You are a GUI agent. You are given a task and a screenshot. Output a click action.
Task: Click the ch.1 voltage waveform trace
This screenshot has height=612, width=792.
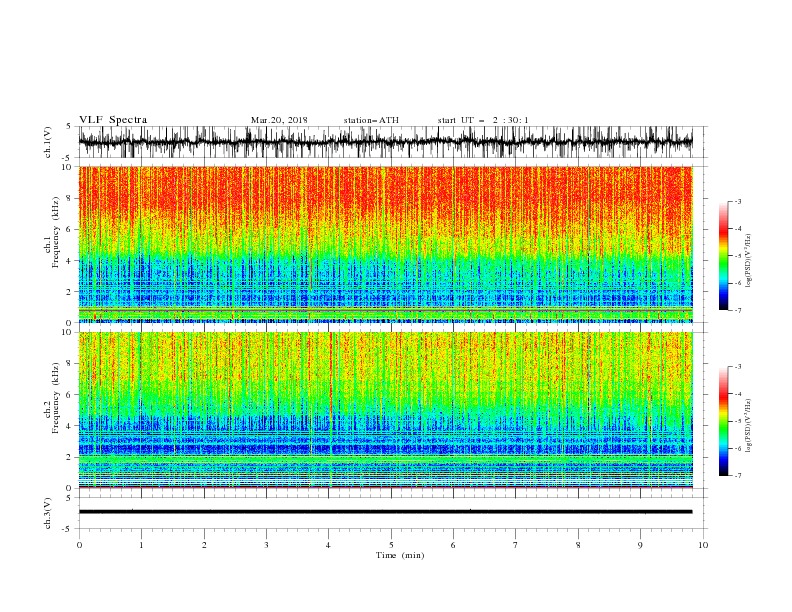pos(385,142)
